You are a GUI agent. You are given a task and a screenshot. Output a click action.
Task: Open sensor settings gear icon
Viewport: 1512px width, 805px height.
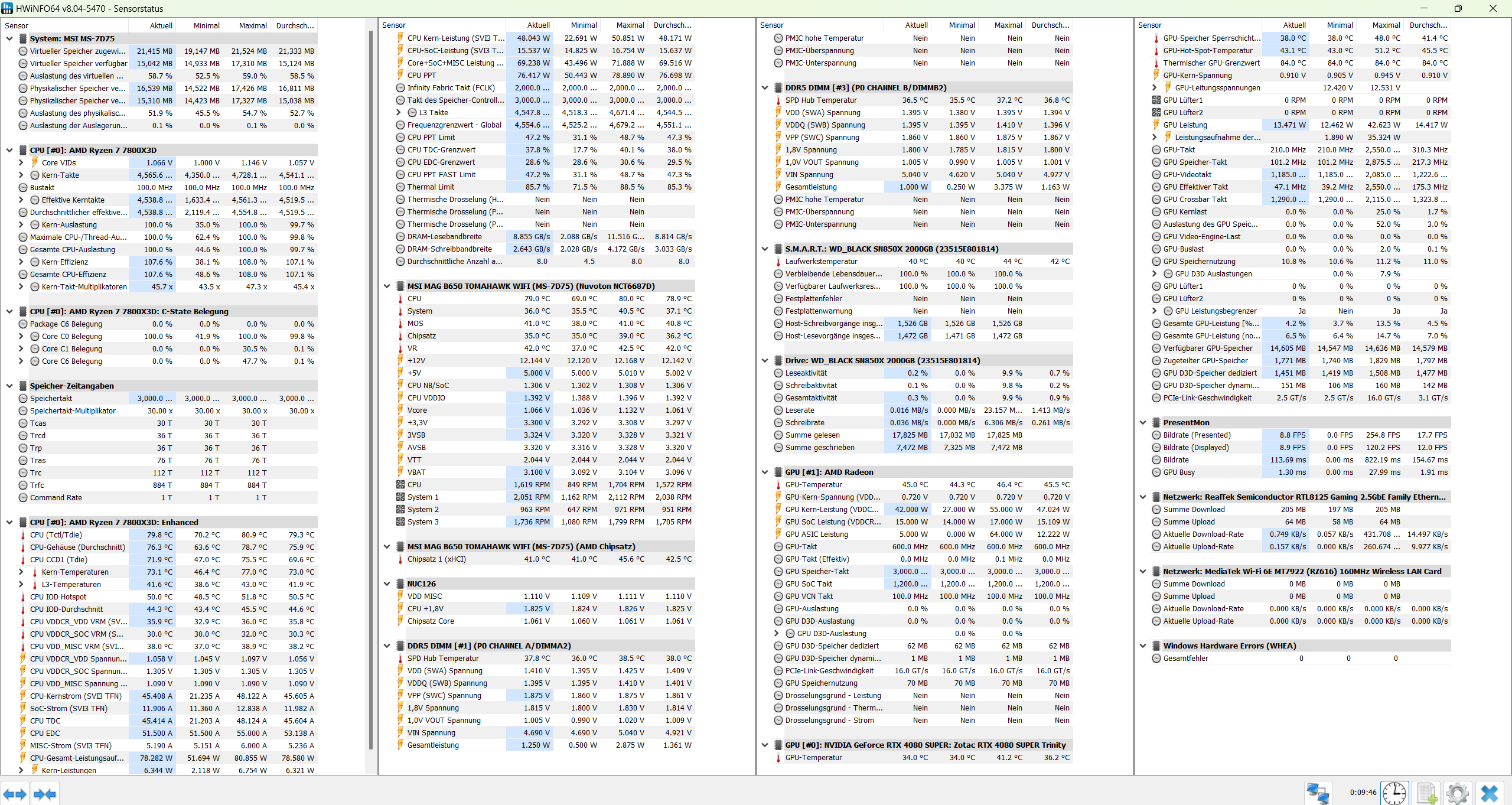(x=1457, y=793)
